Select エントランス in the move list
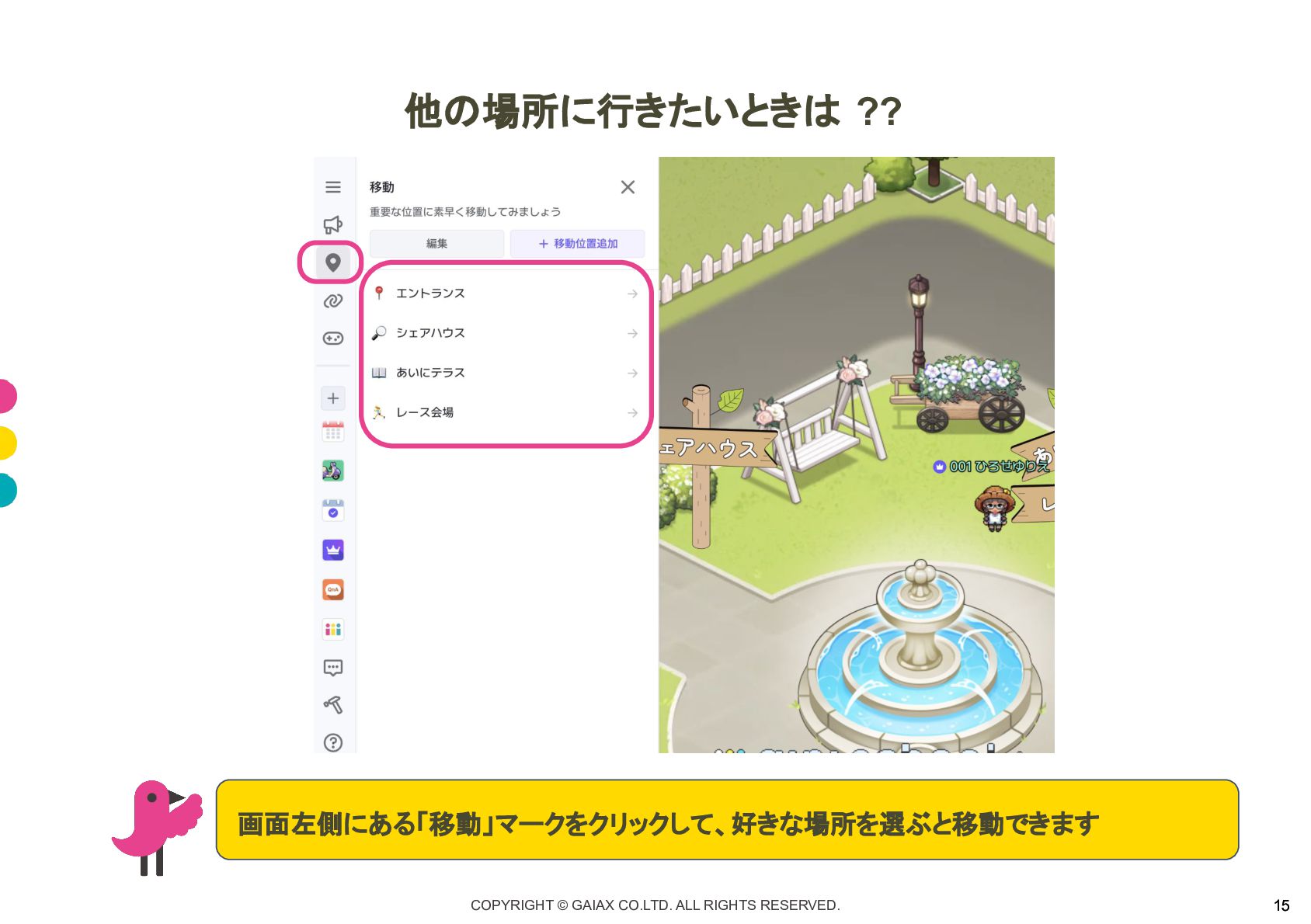The image size is (1311, 924). 506,294
